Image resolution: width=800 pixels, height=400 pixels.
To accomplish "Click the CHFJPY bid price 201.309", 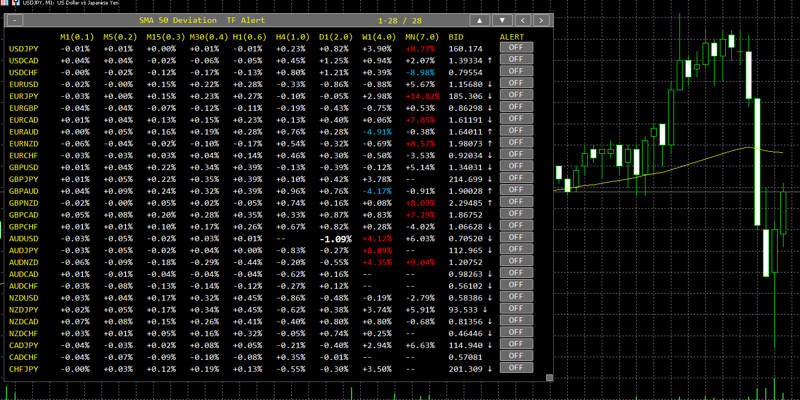I will point(465,369).
